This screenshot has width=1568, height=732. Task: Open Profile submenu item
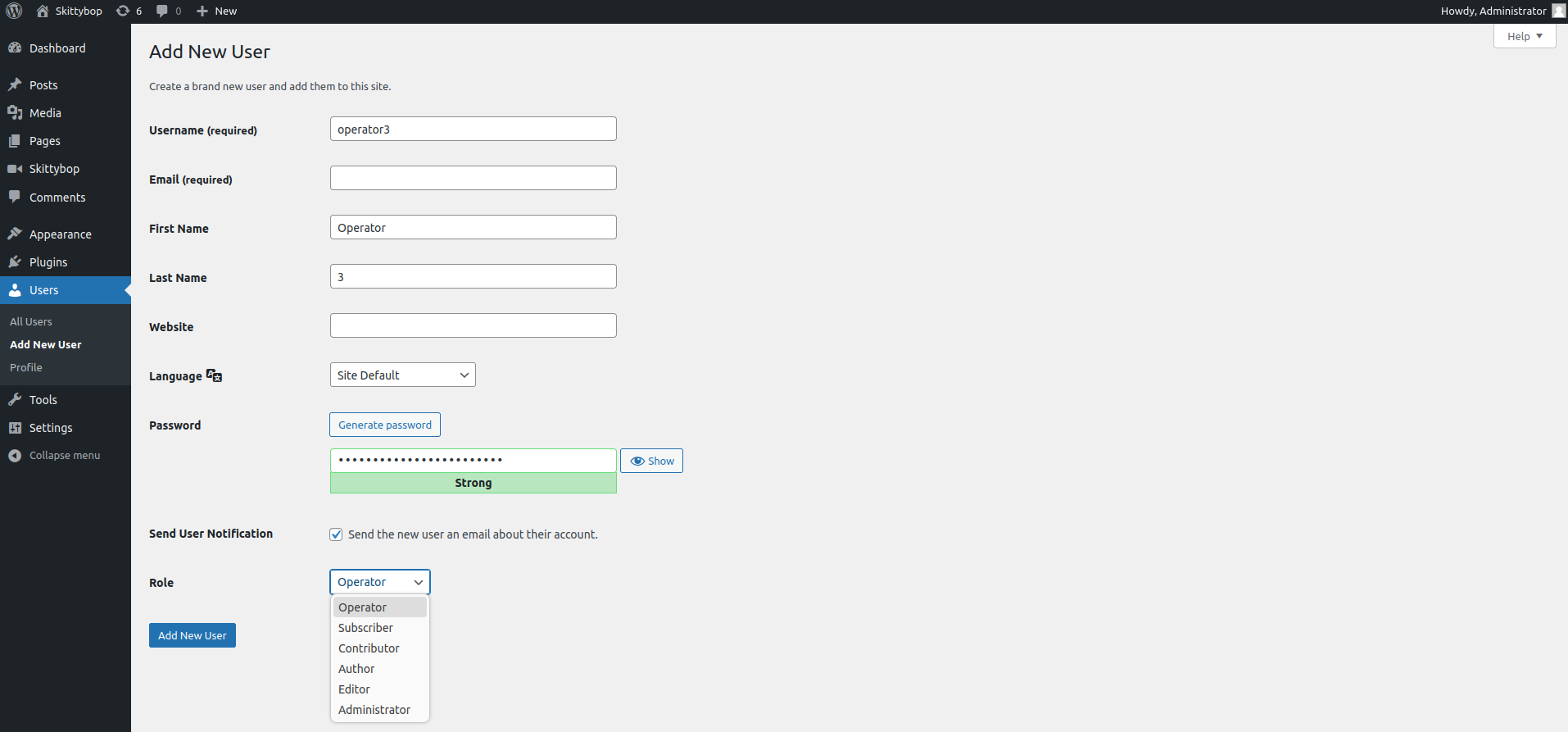[x=26, y=367]
